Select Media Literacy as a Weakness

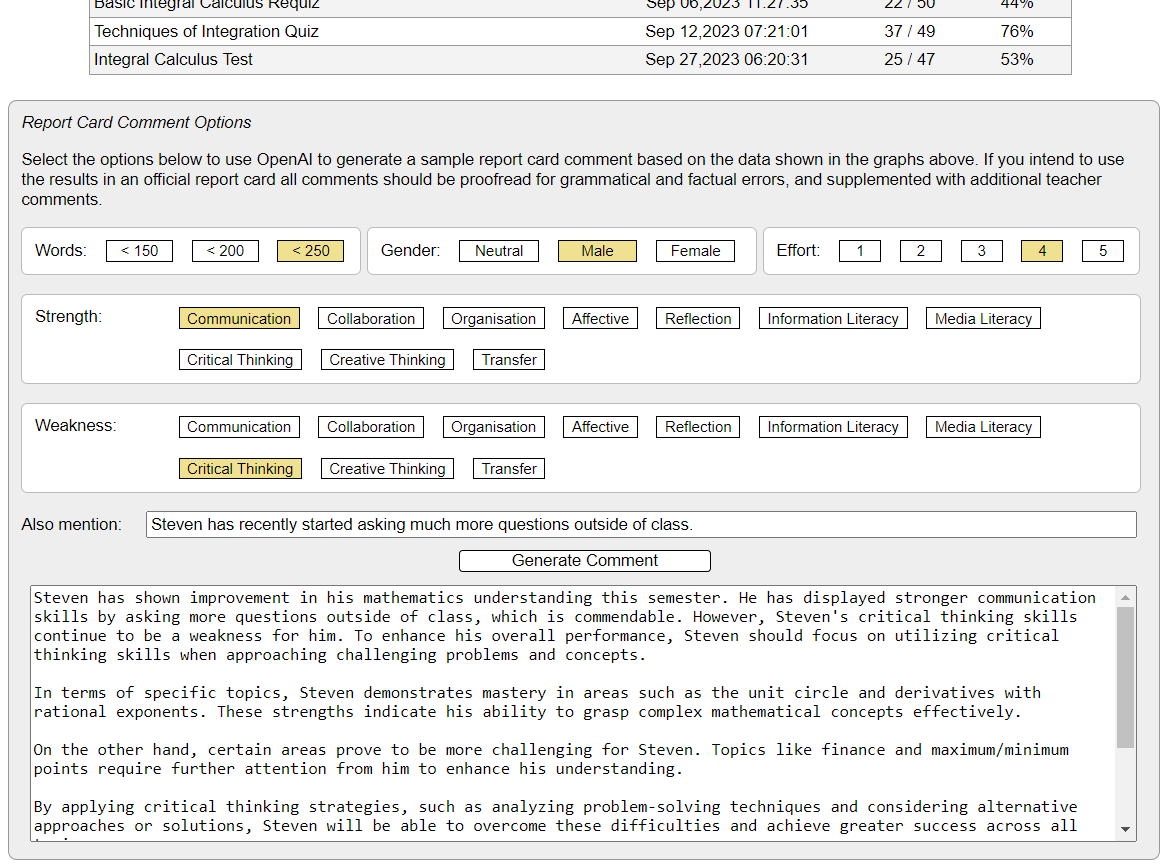click(x=983, y=427)
